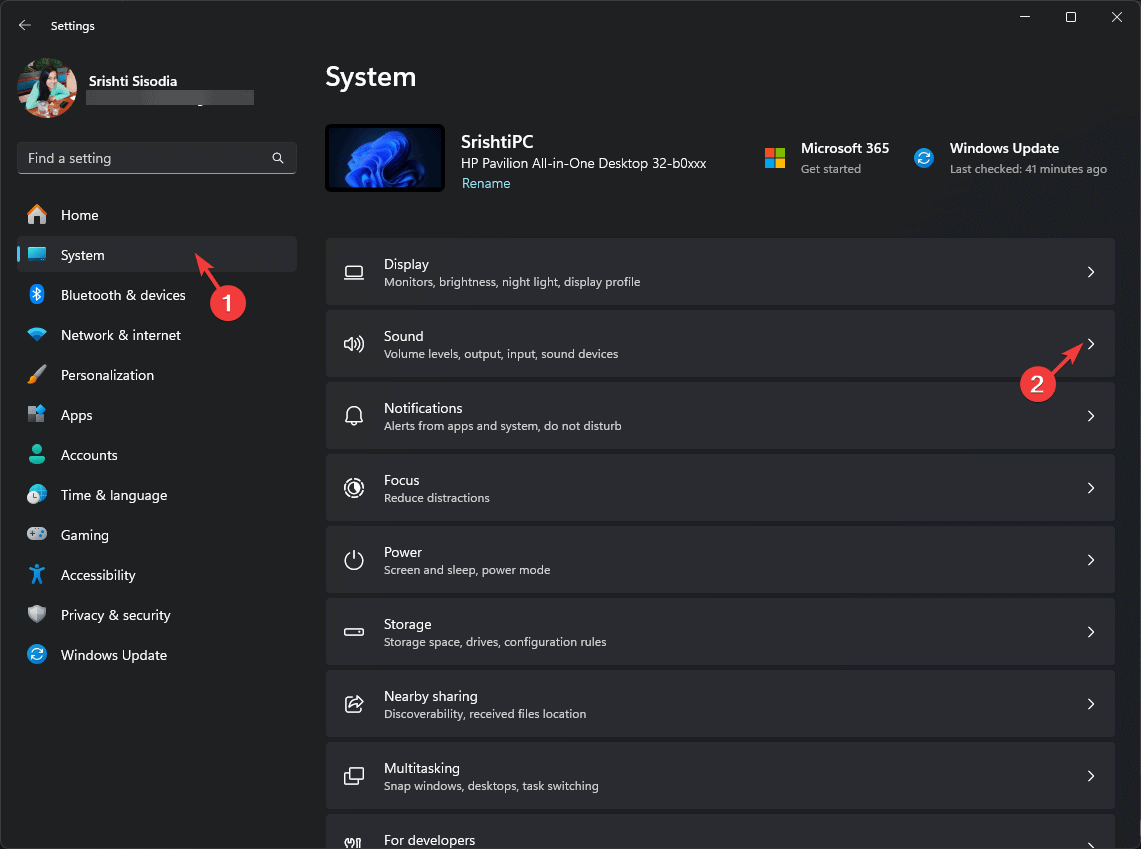
Task: Select Network & internet in the sidebar
Action: [x=120, y=335]
